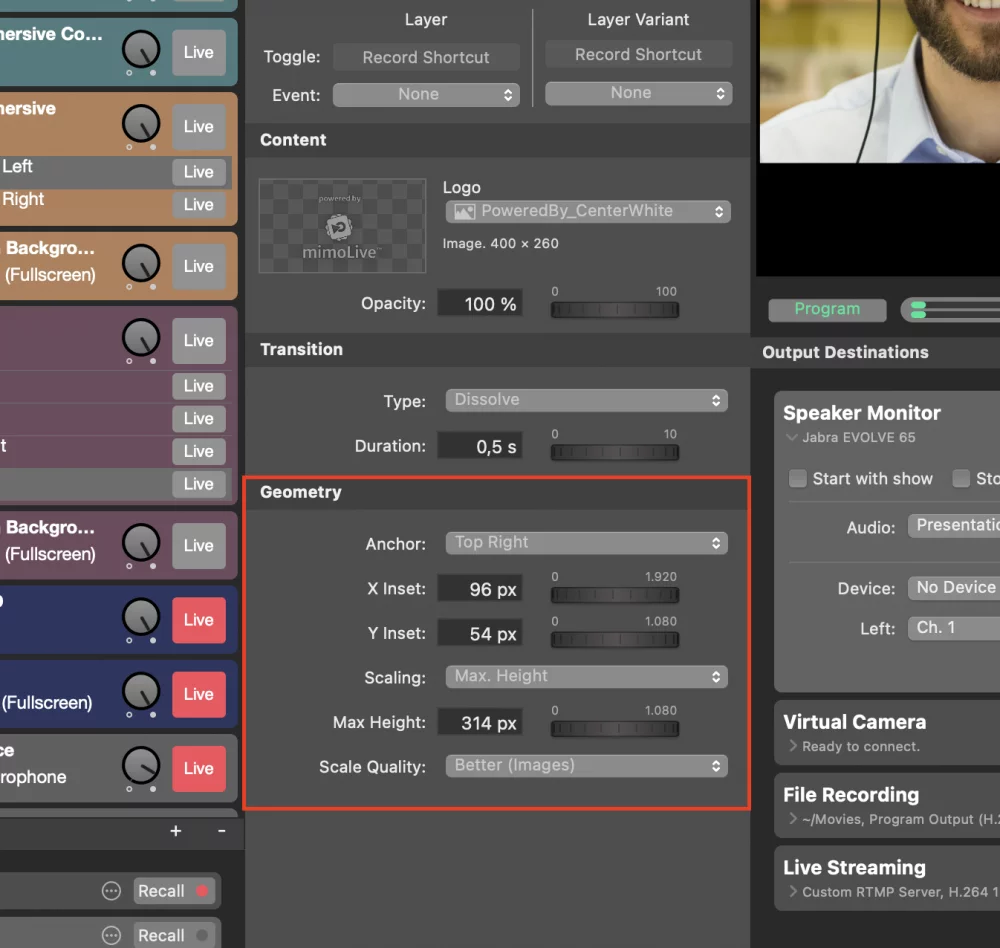Click the Max Height value field

pos(480,723)
